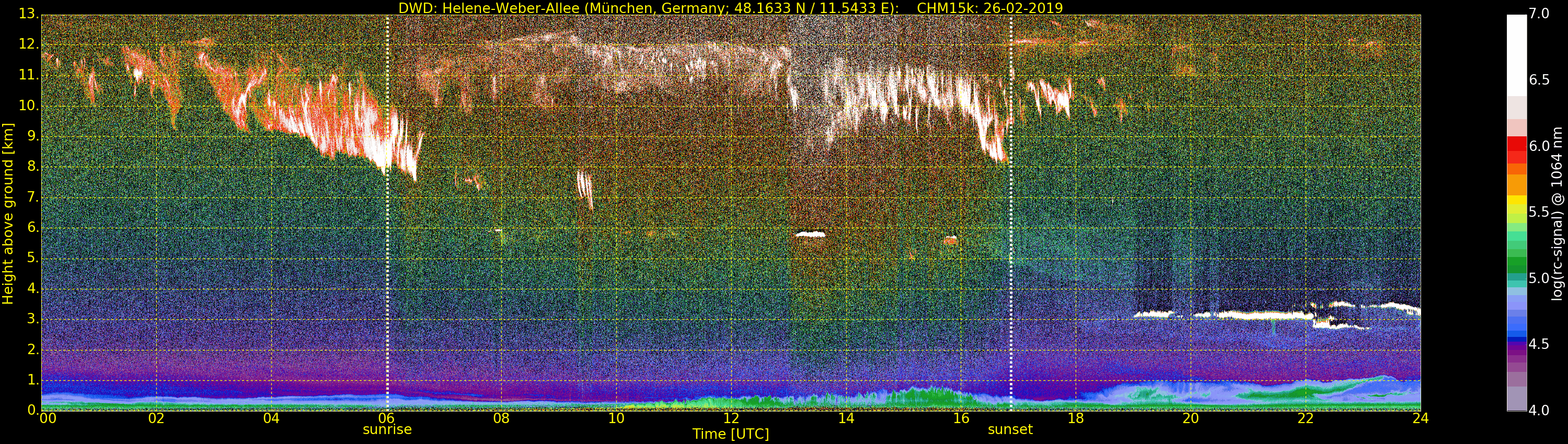Select the '22' time tick label
Image resolution: width=1568 pixels, height=444 pixels.
click(x=1306, y=418)
